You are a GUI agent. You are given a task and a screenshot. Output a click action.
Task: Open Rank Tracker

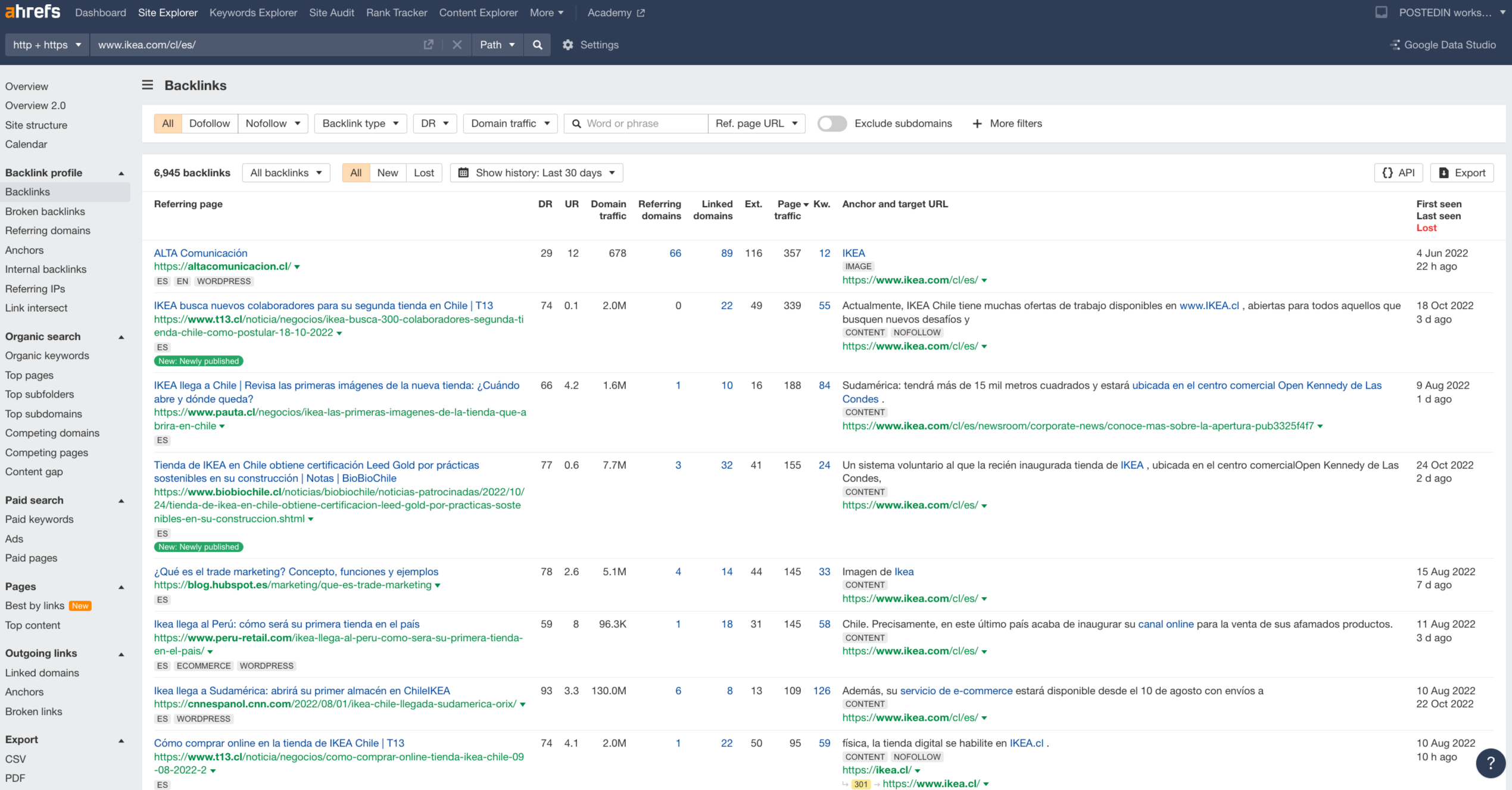pos(397,13)
